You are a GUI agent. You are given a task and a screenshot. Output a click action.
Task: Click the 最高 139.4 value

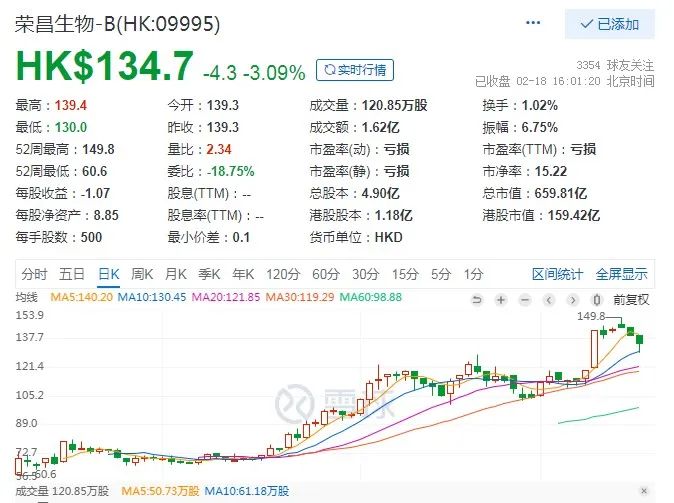click(71, 105)
